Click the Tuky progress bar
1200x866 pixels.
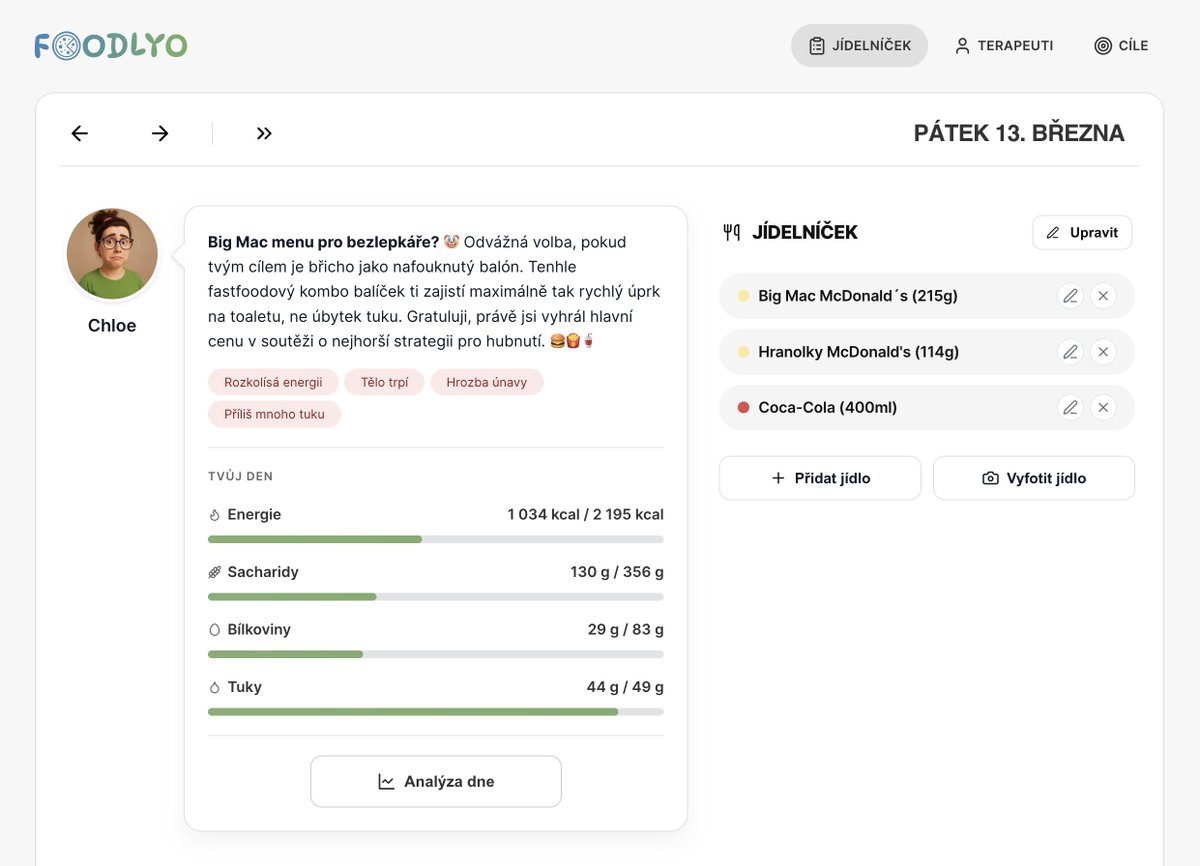click(436, 712)
